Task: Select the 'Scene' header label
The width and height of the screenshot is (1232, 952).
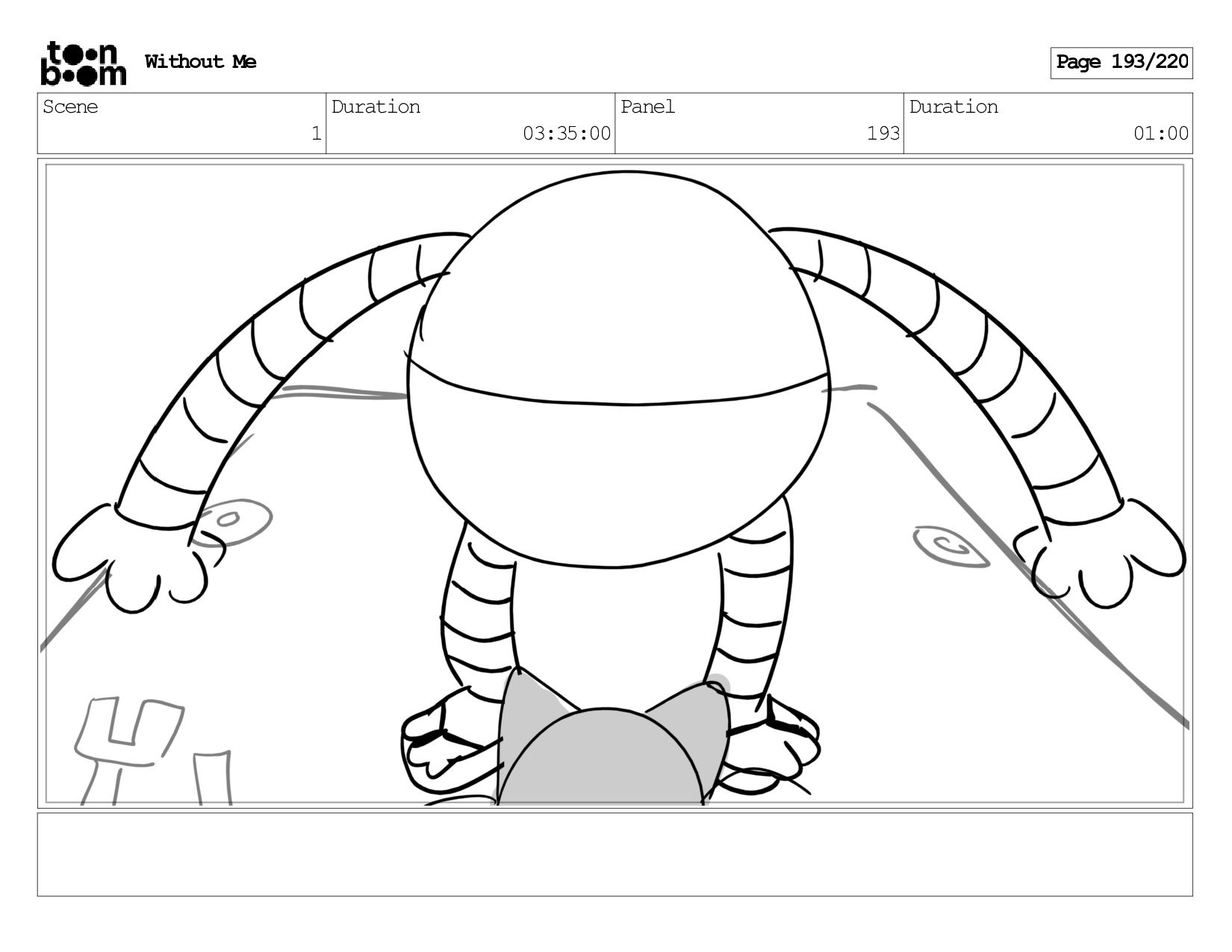Action: point(70,107)
